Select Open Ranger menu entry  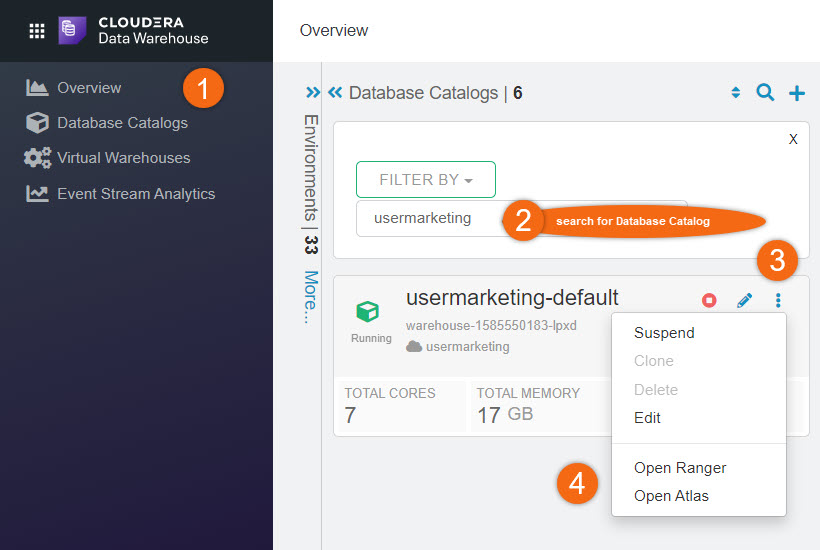tap(680, 468)
